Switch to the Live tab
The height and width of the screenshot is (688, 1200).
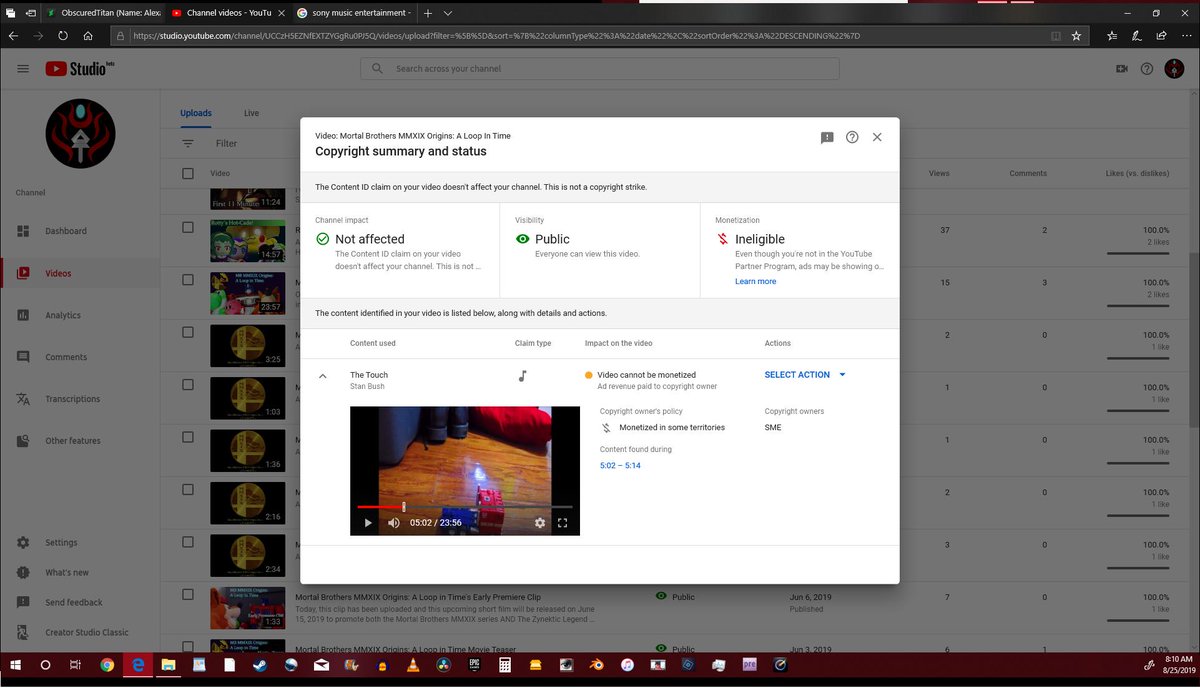[x=251, y=113]
